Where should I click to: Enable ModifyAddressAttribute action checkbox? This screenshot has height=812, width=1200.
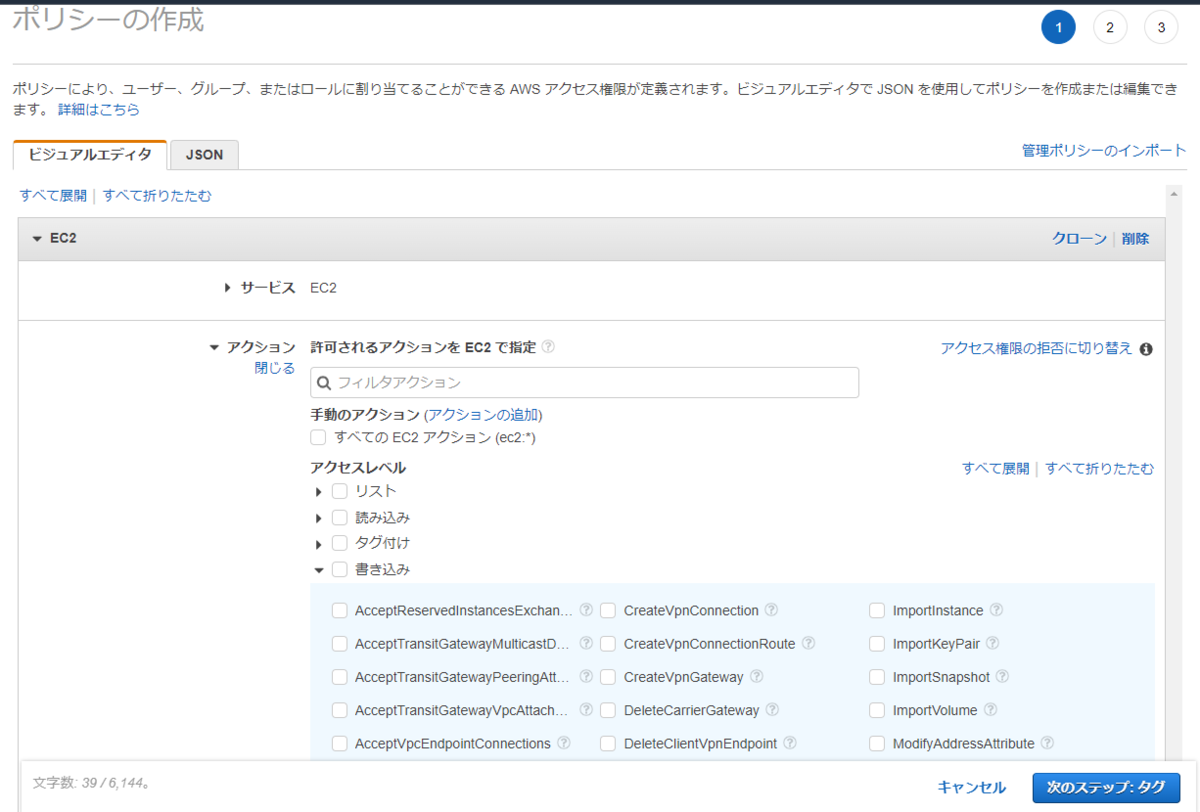877,743
